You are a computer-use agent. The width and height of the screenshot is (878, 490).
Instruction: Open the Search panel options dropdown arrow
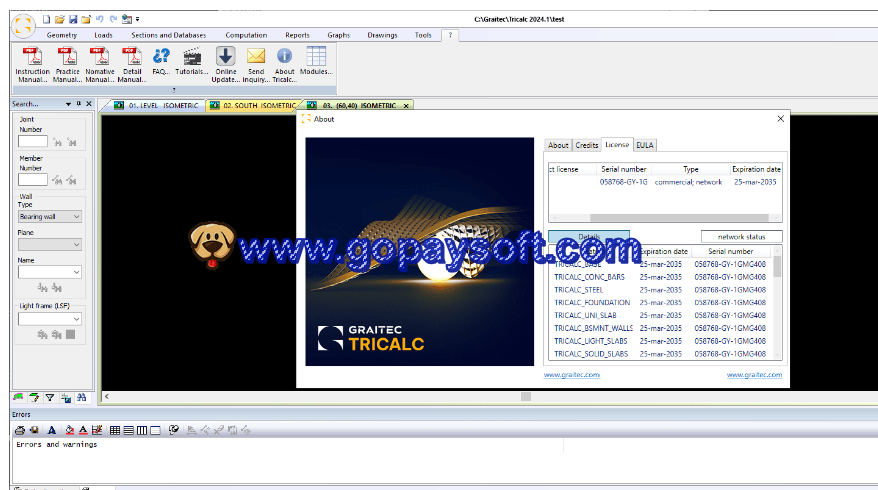68,104
